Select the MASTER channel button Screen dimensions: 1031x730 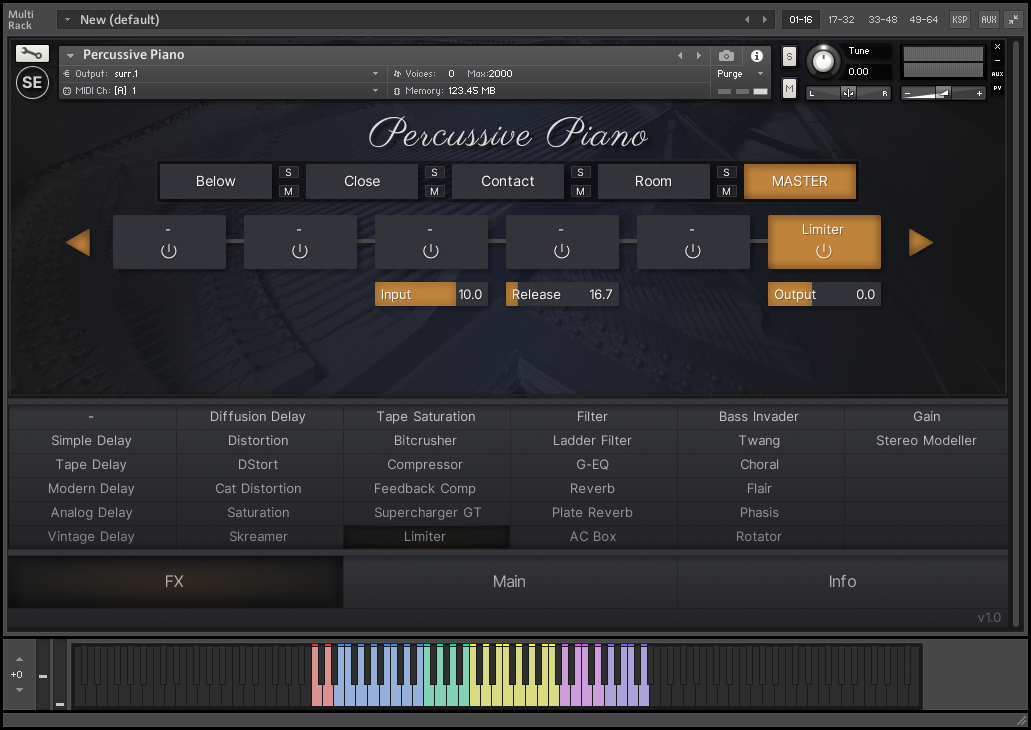pyautogui.click(x=799, y=181)
